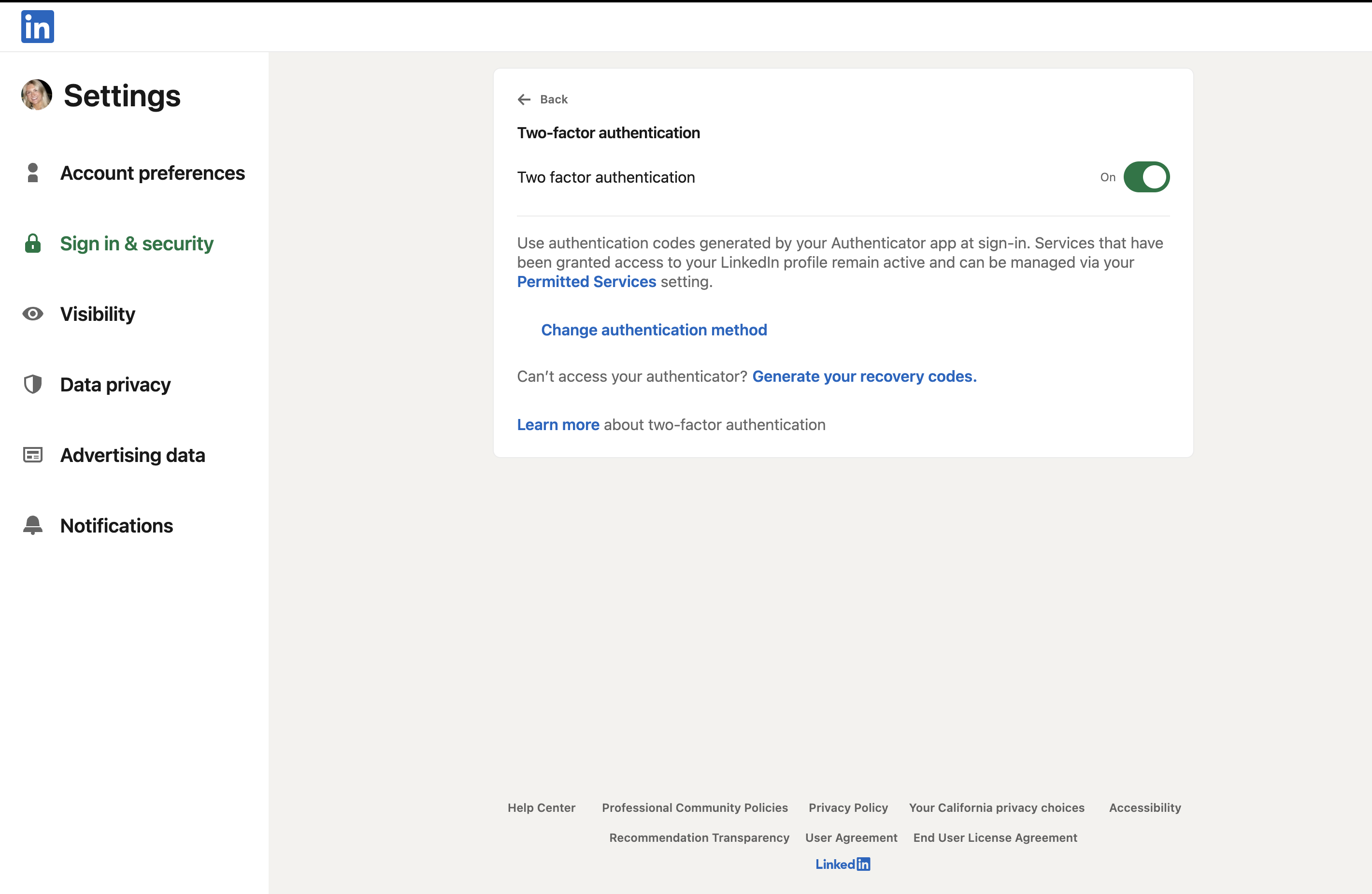Click Generate your recovery codes

[x=864, y=376]
